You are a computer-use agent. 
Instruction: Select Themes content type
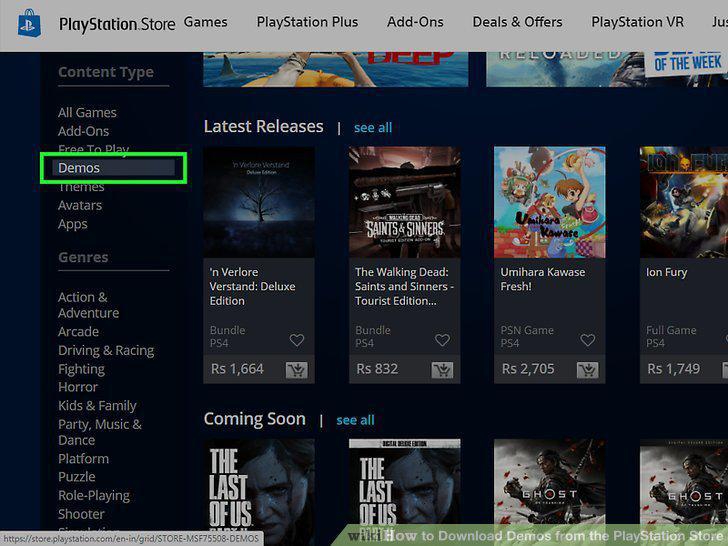(81, 187)
